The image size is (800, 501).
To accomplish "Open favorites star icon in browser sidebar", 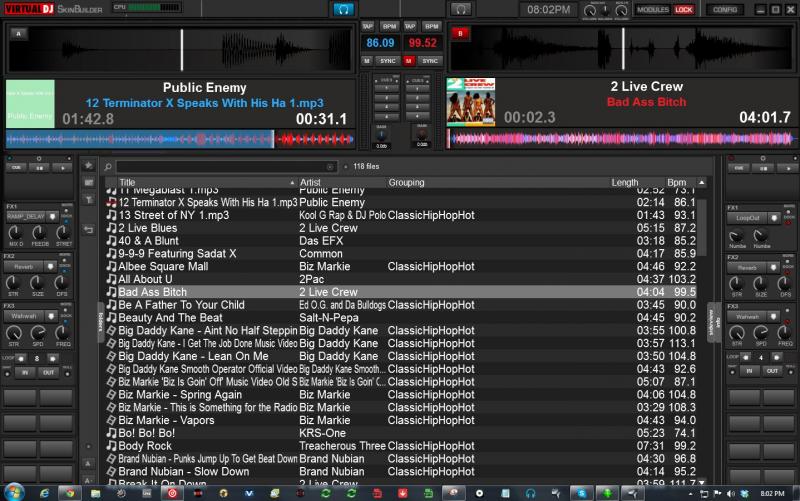I will point(89,165).
